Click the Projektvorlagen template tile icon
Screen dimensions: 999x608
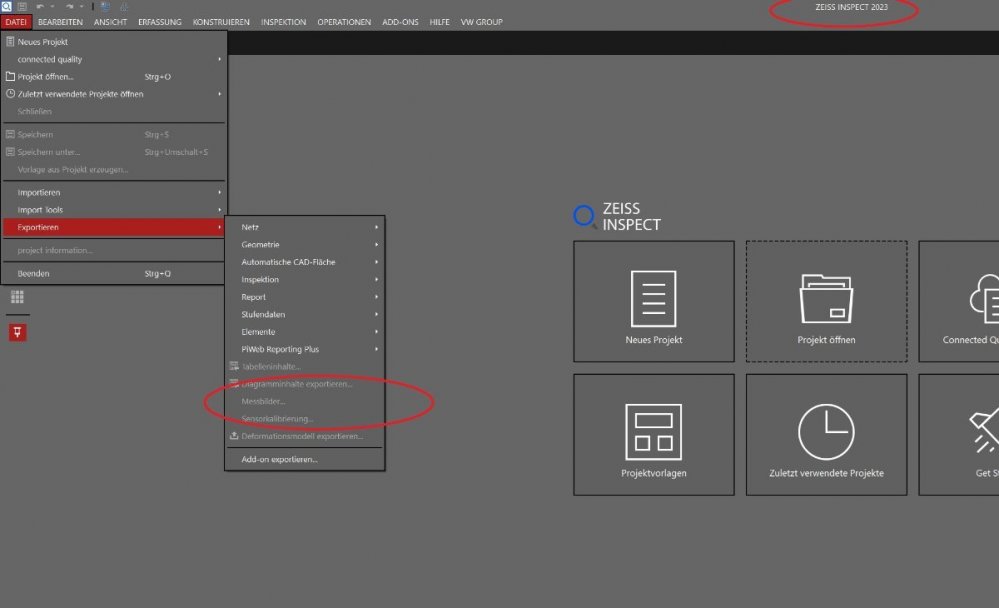click(653, 432)
